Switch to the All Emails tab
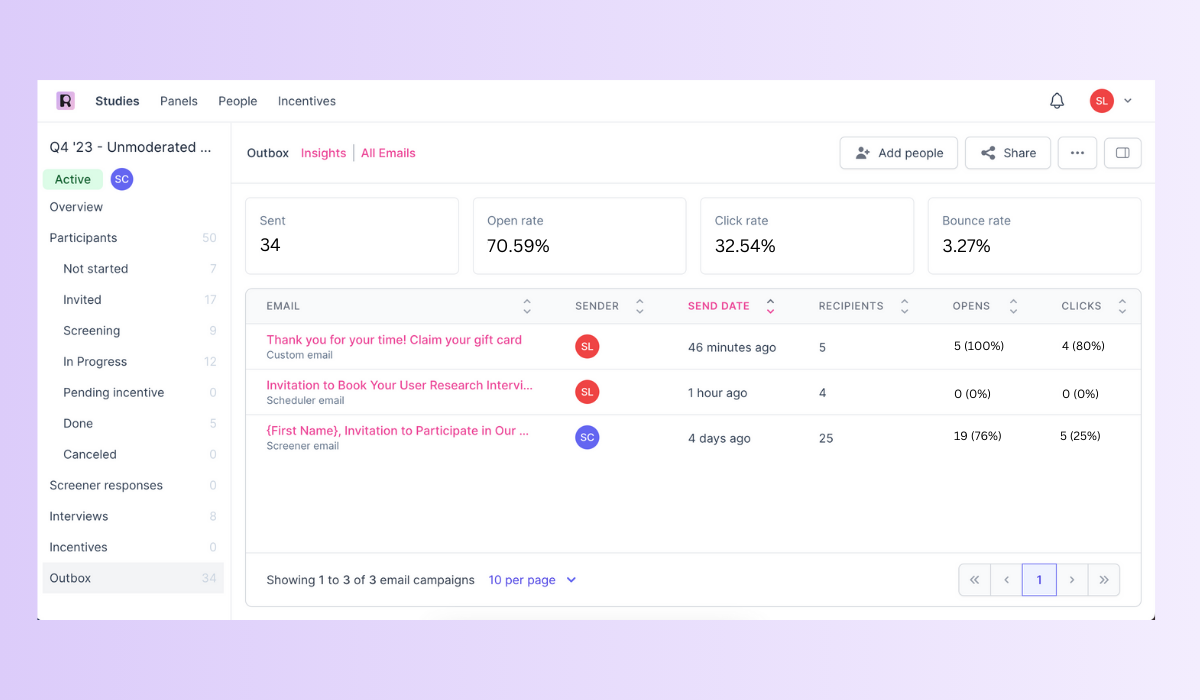The height and width of the screenshot is (700, 1200). point(388,153)
